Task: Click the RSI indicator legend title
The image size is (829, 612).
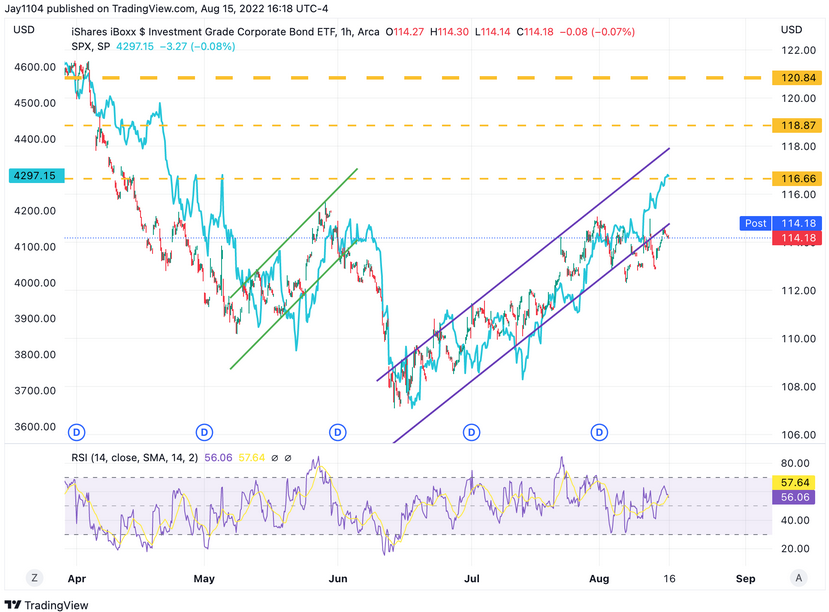Action: tap(134, 458)
